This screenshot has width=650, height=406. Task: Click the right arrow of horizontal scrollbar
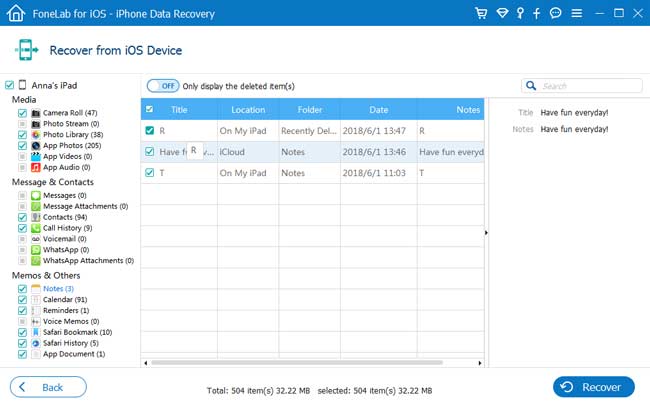[480, 363]
